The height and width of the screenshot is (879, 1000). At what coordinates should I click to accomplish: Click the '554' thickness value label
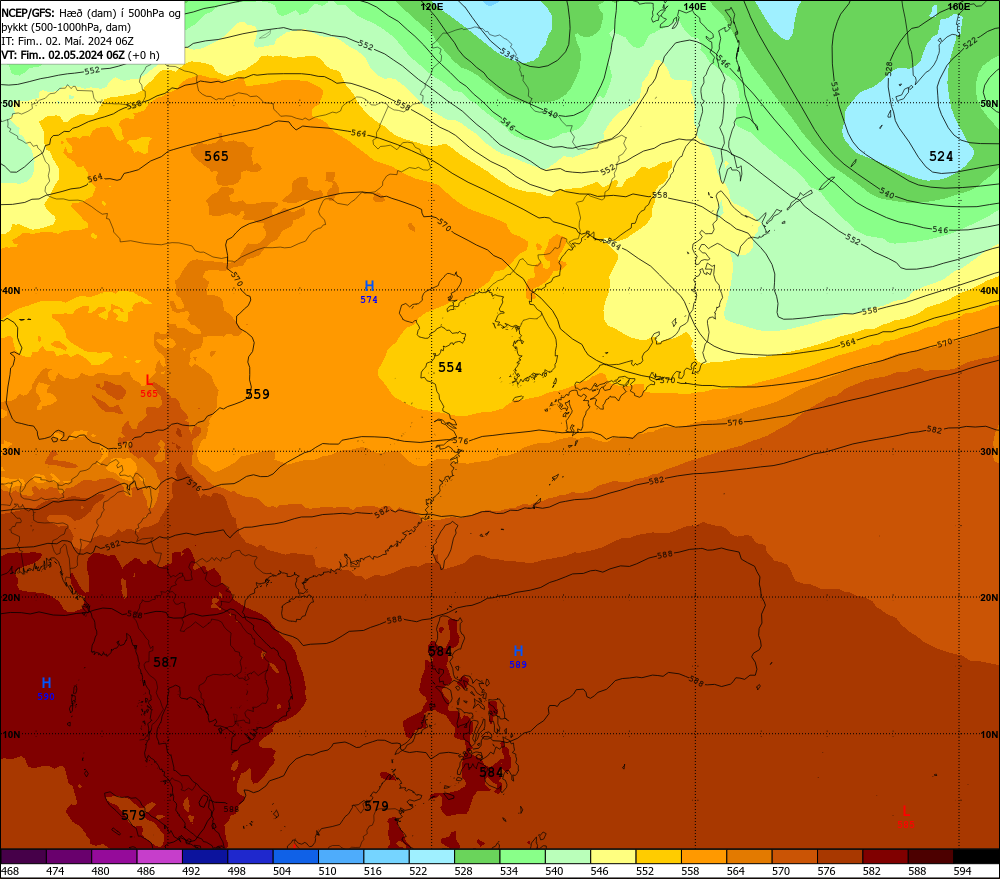point(450,367)
